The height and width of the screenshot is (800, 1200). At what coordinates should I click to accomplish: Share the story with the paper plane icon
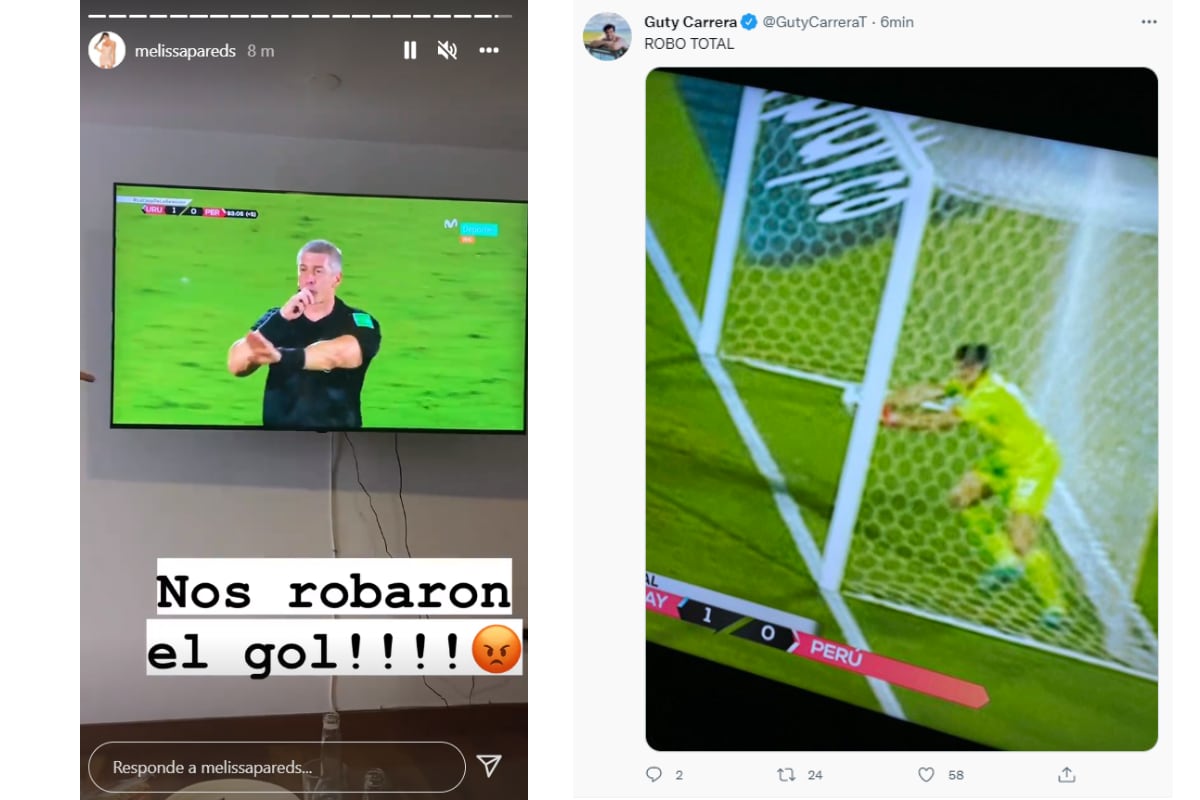click(489, 766)
